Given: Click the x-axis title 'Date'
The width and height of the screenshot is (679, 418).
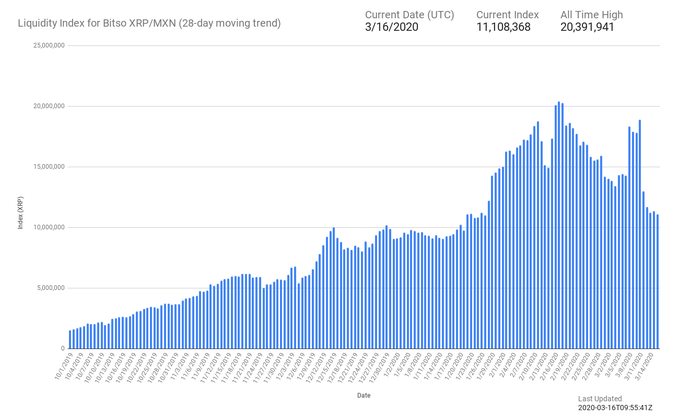Looking at the screenshot, I should point(363,395).
